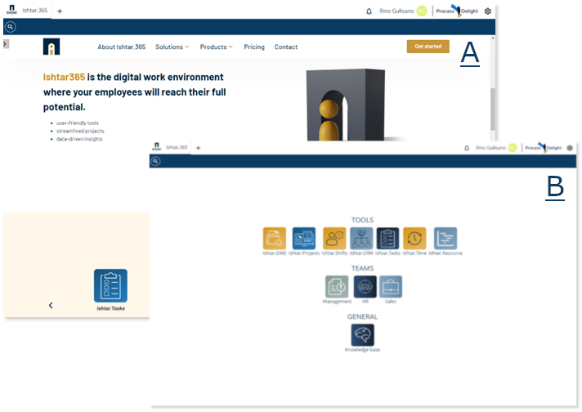The image size is (582, 412).
Task: Open the HR team icon
Action: pyautogui.click(x=365, y=287)
